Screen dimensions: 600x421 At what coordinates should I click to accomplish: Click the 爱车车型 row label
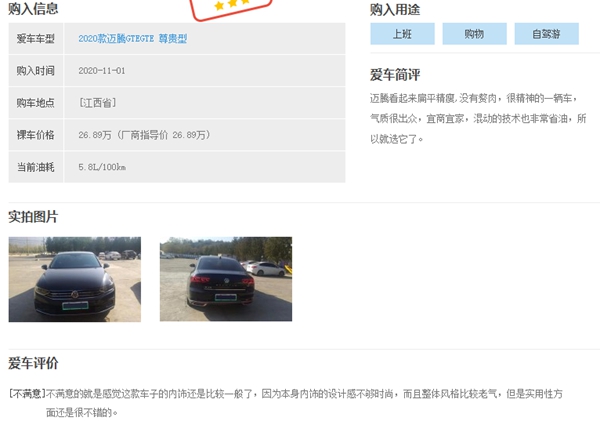click(x=36, y=39)
